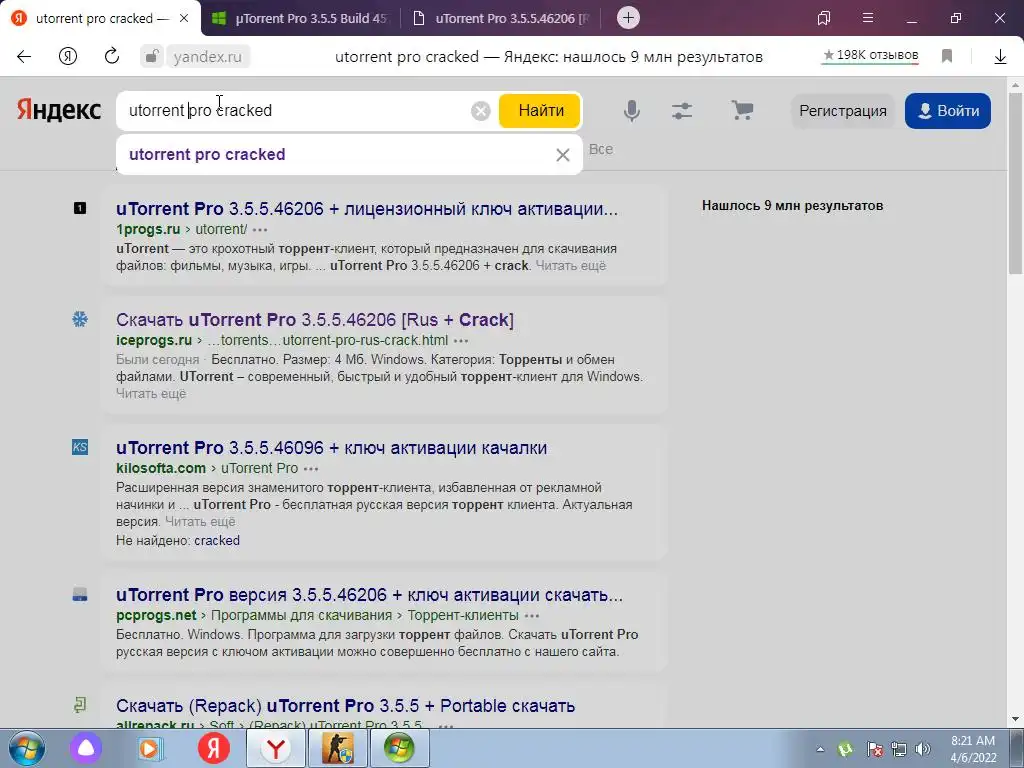Click the kilosofta.com KS favicon
This screenshot has height=768, width=1024.
pyautogui.click(x=80, y=447)
